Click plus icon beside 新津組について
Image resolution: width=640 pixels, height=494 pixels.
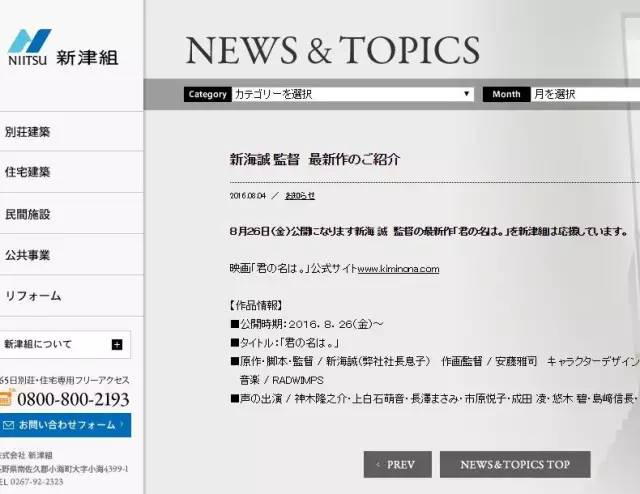[x=117, y=345]
